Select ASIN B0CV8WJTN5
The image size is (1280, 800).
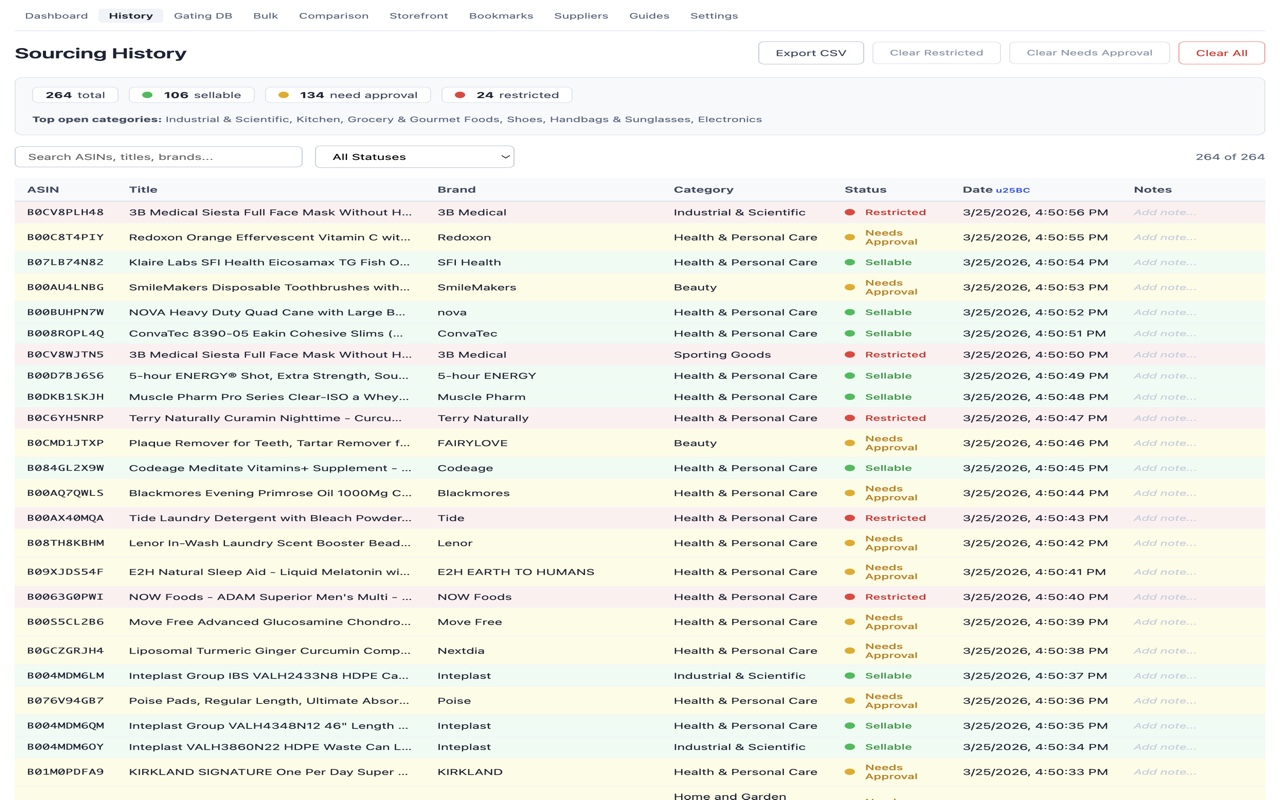65,355
